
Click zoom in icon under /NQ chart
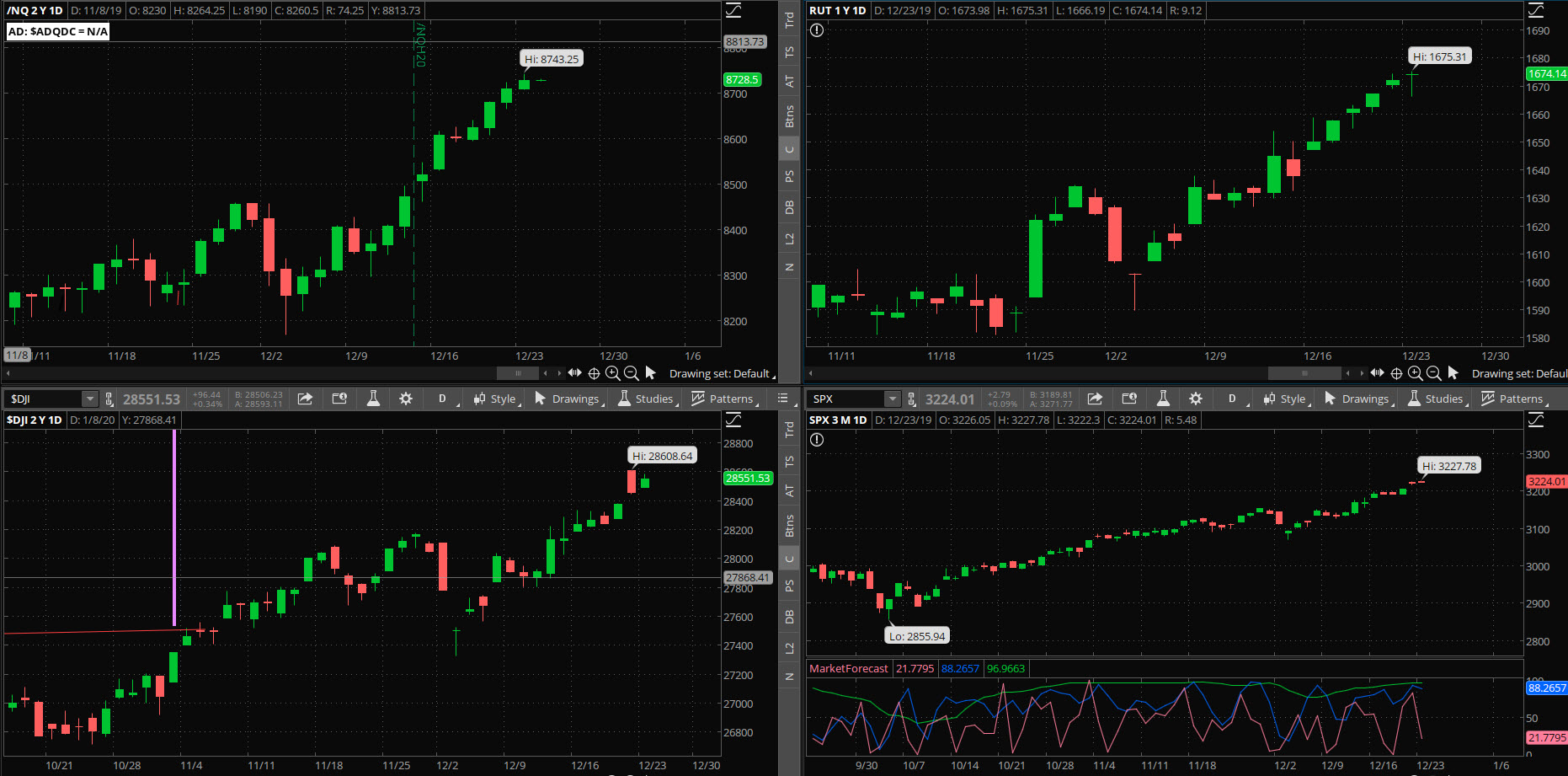[x=612, y=373]
